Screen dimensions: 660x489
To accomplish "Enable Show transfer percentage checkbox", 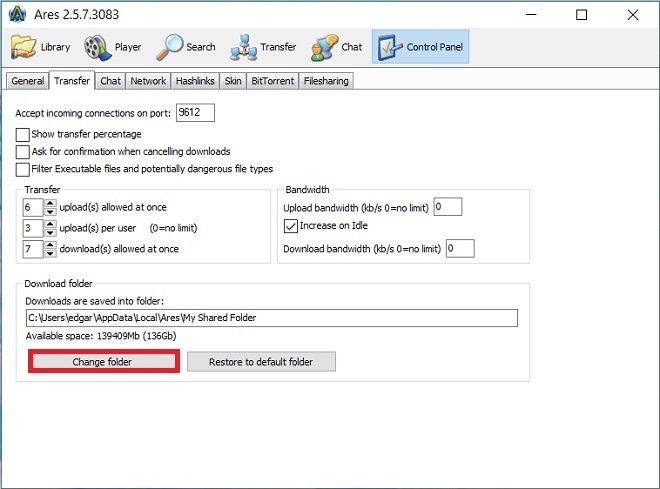I will [22, 135].
